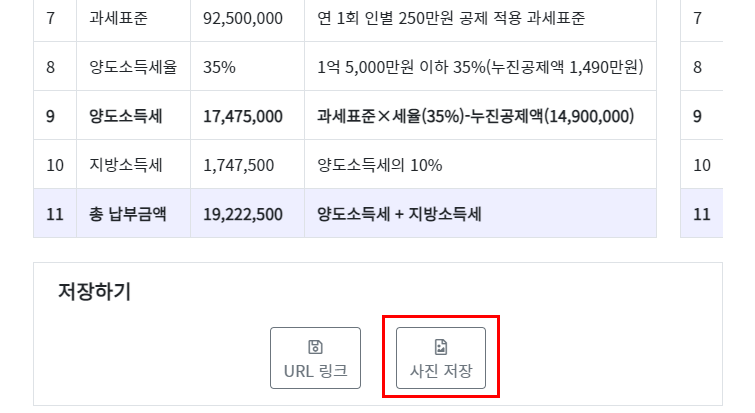
Task: Click the 지방소득세 label cell
Action: coord(133,165)
